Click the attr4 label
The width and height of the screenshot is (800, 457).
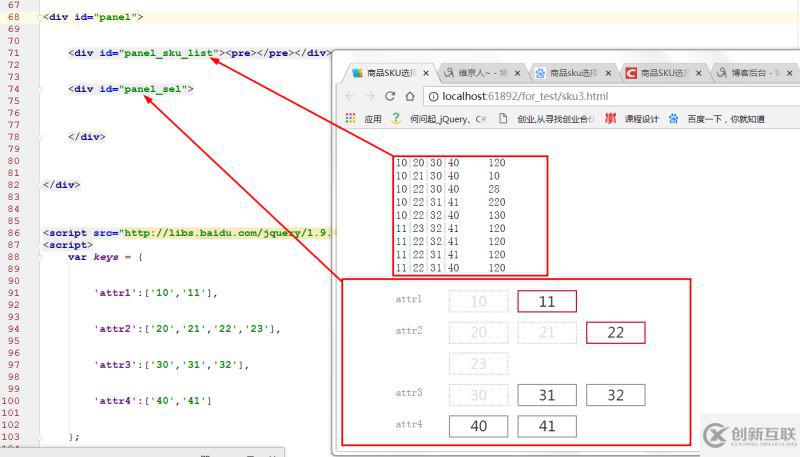409,424
